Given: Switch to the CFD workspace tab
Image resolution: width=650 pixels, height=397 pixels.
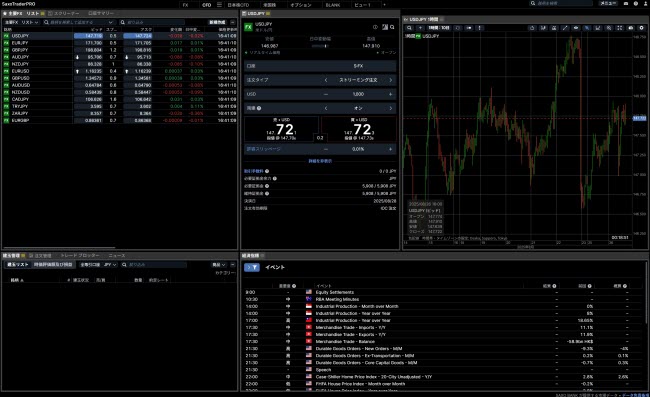Looking at the screenshot, I should coord(206,5).
